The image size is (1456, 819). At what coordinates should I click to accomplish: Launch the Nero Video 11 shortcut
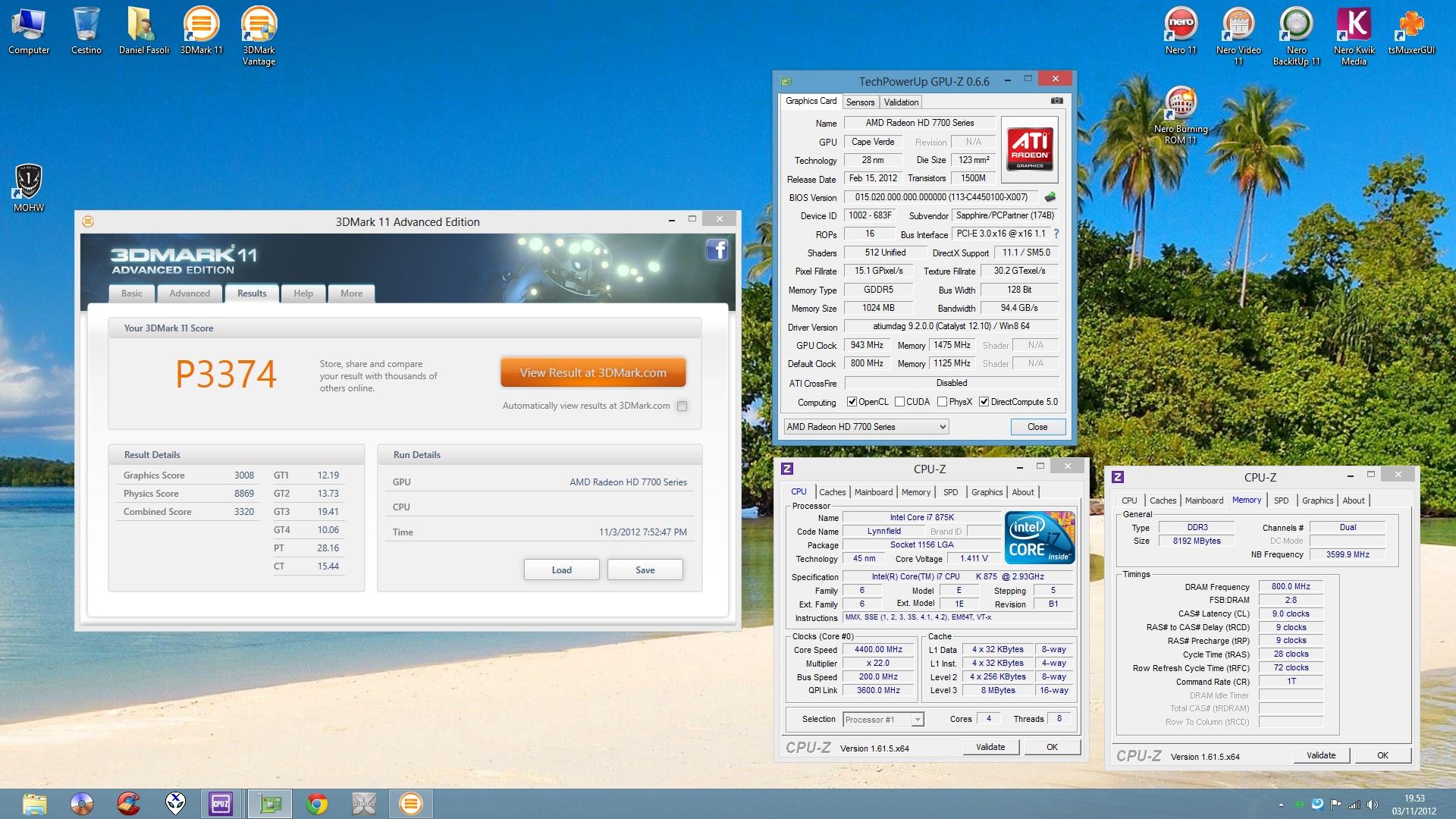click(x=1238, y=36)
